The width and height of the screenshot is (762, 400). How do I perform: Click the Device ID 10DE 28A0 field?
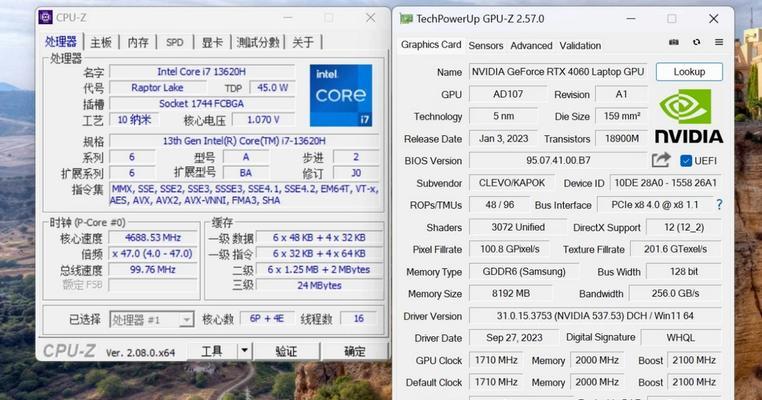[x=665, y=183]
